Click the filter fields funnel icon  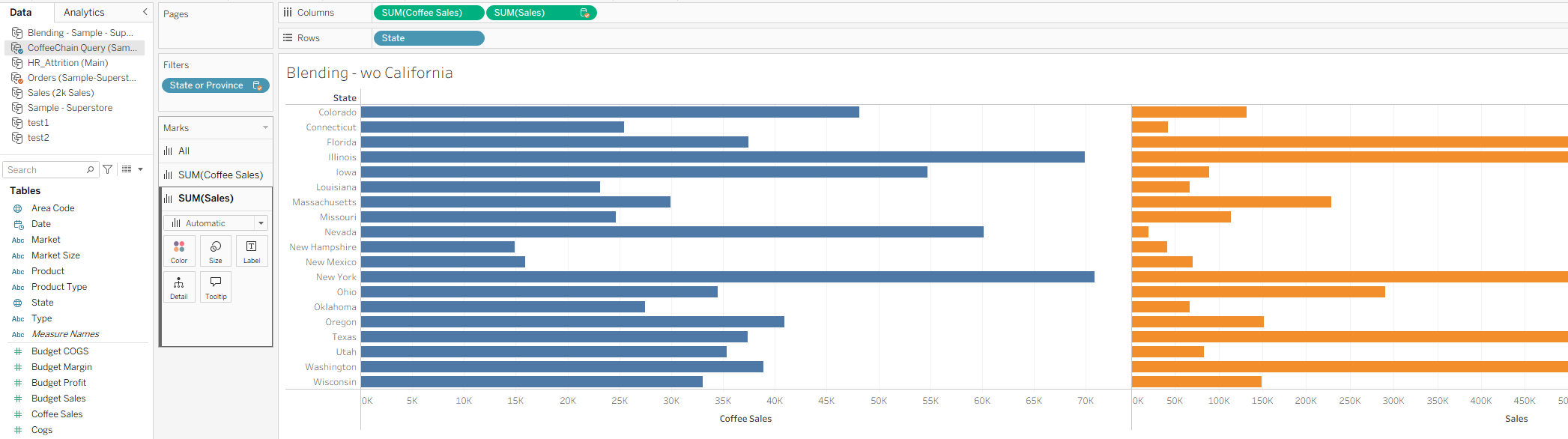108,170
